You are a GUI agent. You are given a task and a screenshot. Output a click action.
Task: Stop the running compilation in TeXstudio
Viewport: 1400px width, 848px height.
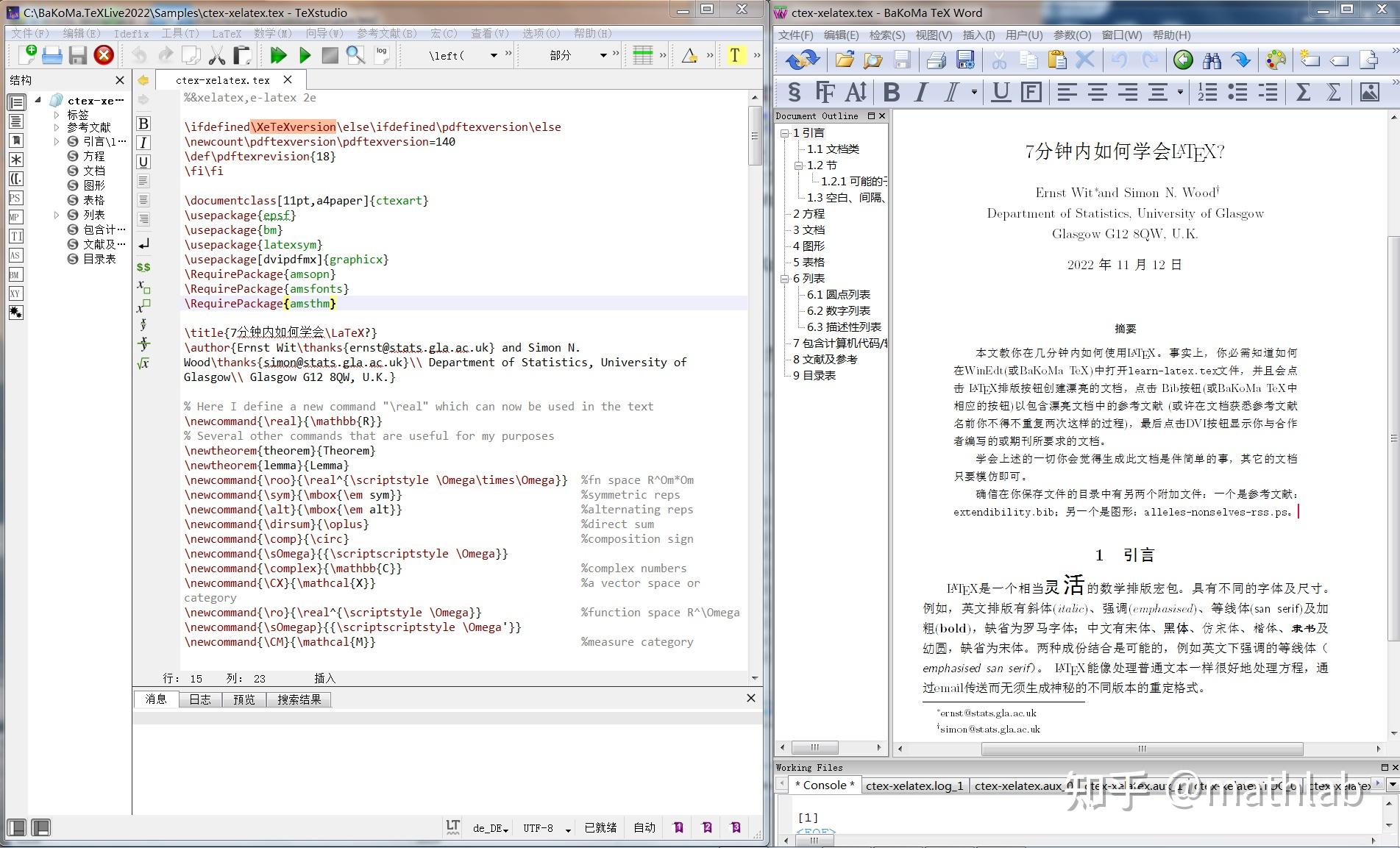[330, 54]
